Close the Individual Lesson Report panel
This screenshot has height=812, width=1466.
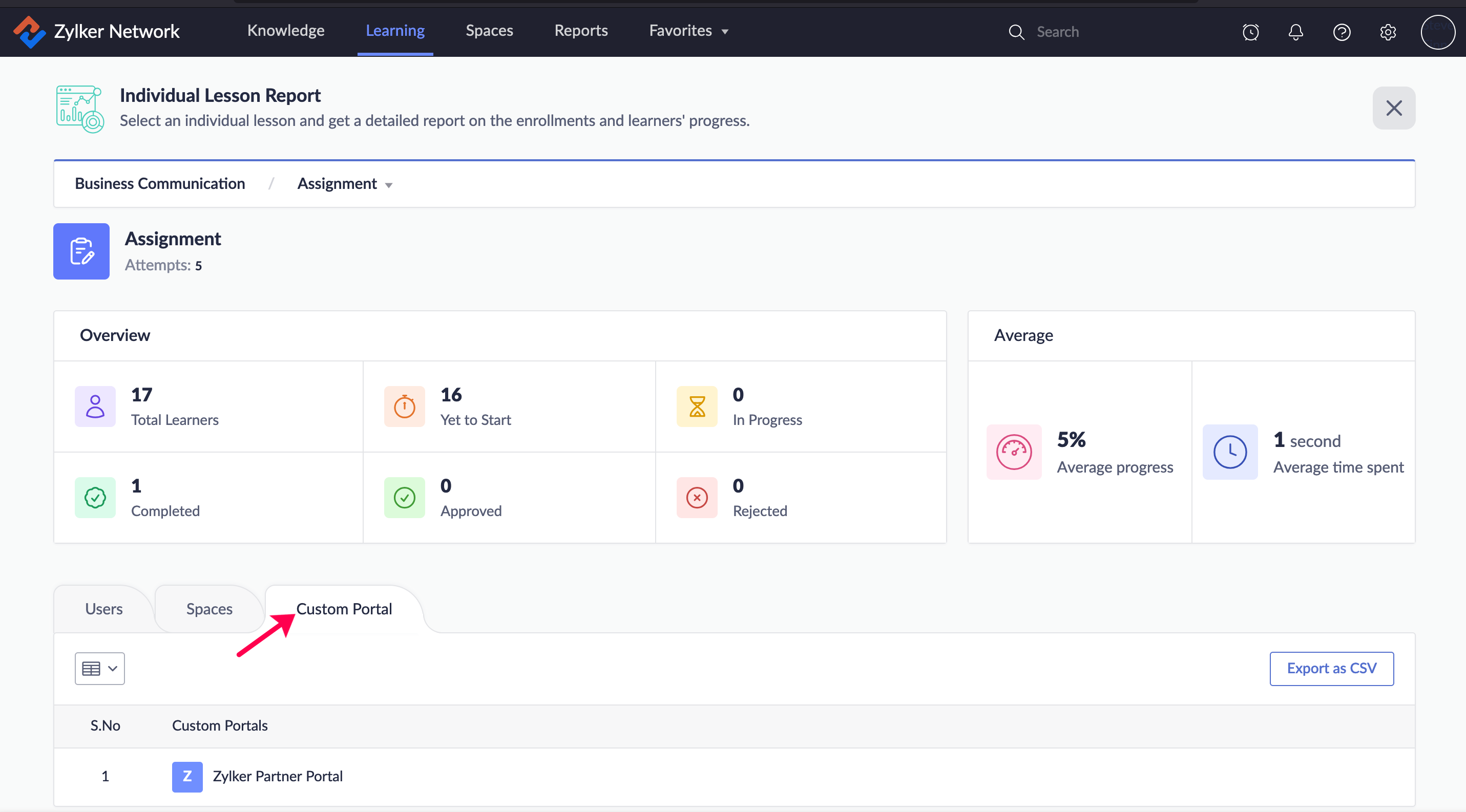tap(1393, 108)
